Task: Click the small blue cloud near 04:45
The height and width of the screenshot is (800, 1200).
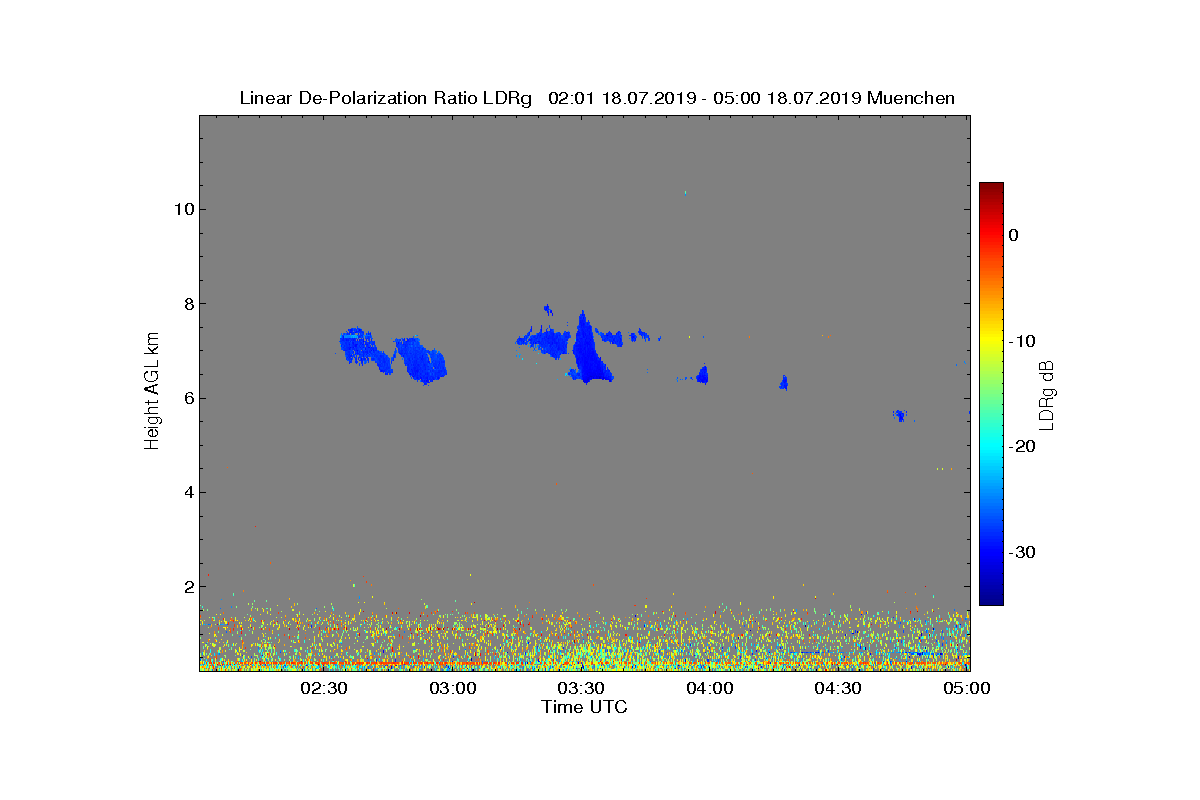Action: click(x=901, y=415)
